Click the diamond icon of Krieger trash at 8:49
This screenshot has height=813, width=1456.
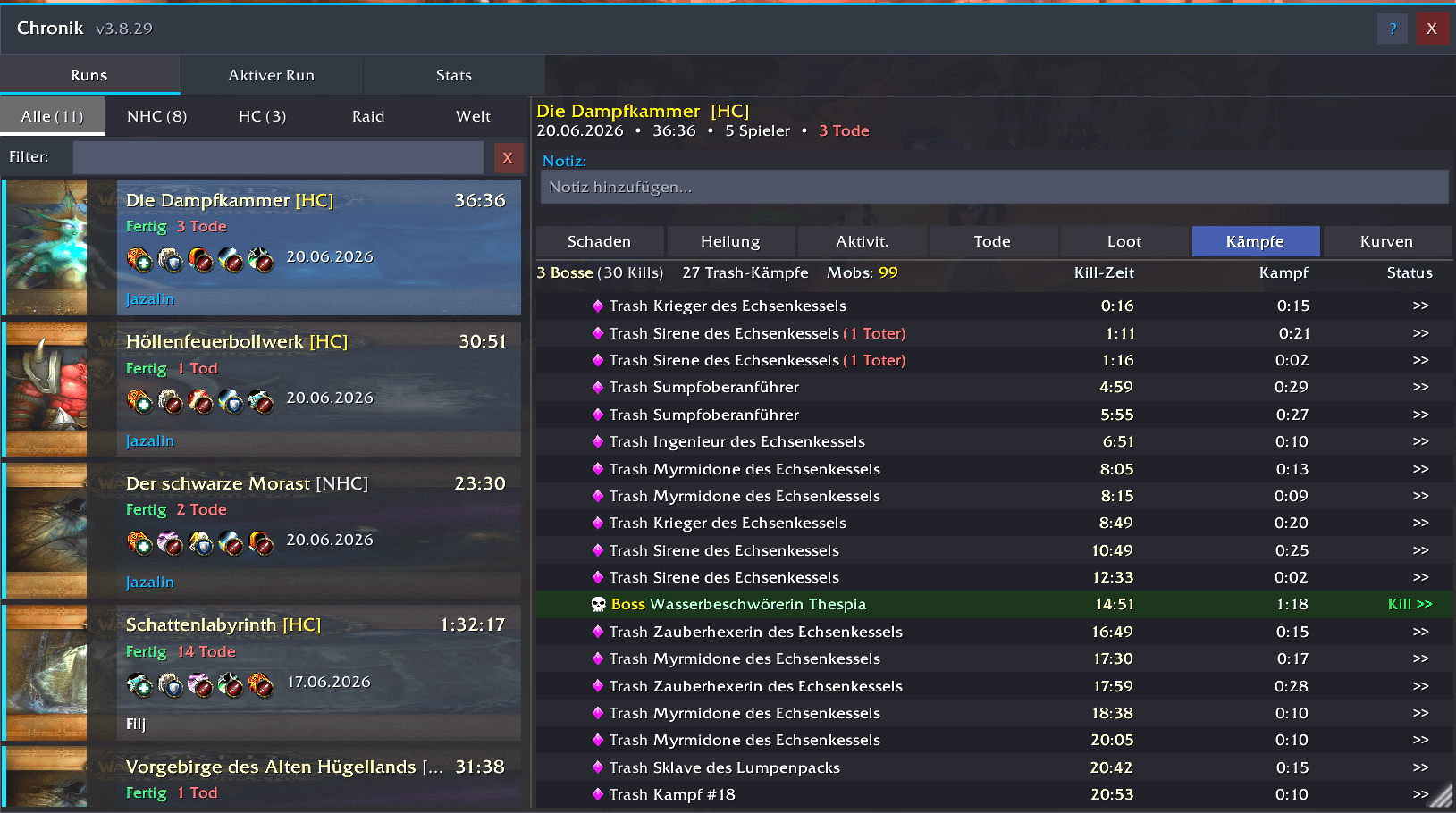598,523
